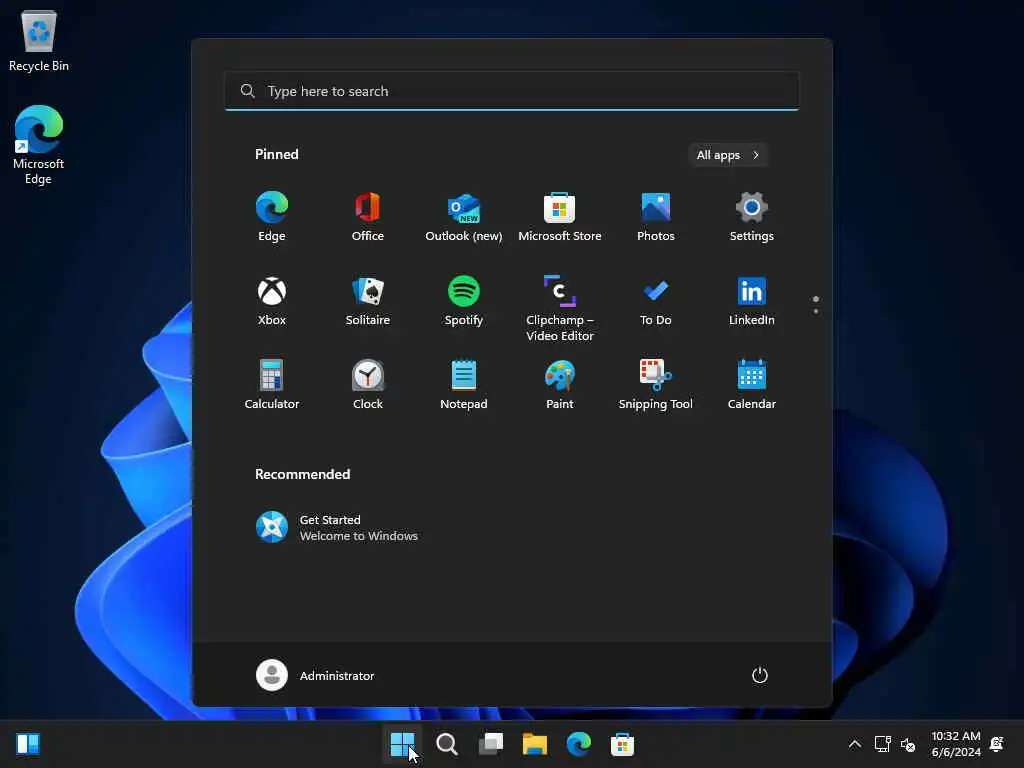Launch the Photos app
The width and height of the screenshot is (1024, 768).
coord(656,217)
